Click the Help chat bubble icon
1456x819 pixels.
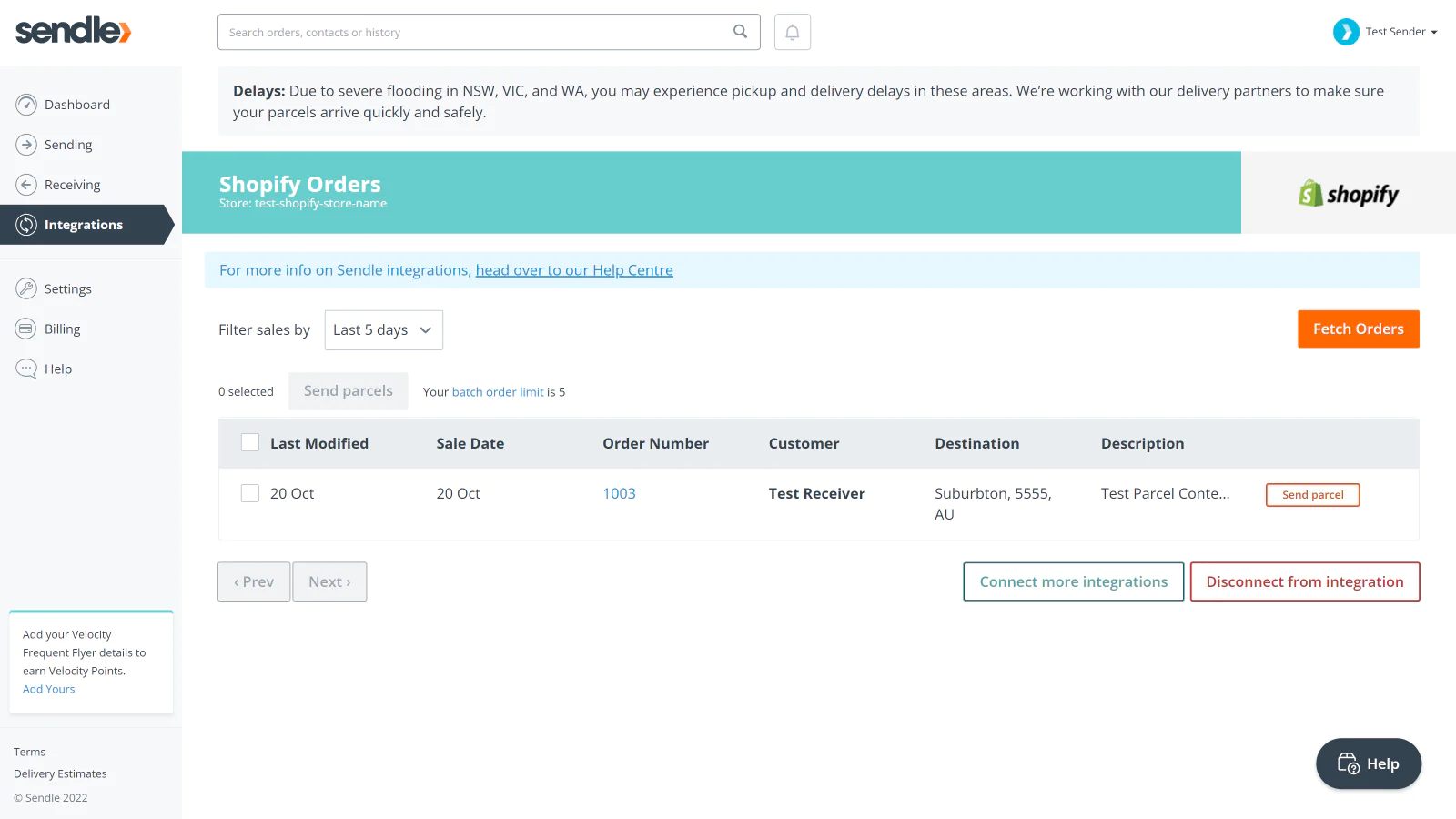(26, 369)
